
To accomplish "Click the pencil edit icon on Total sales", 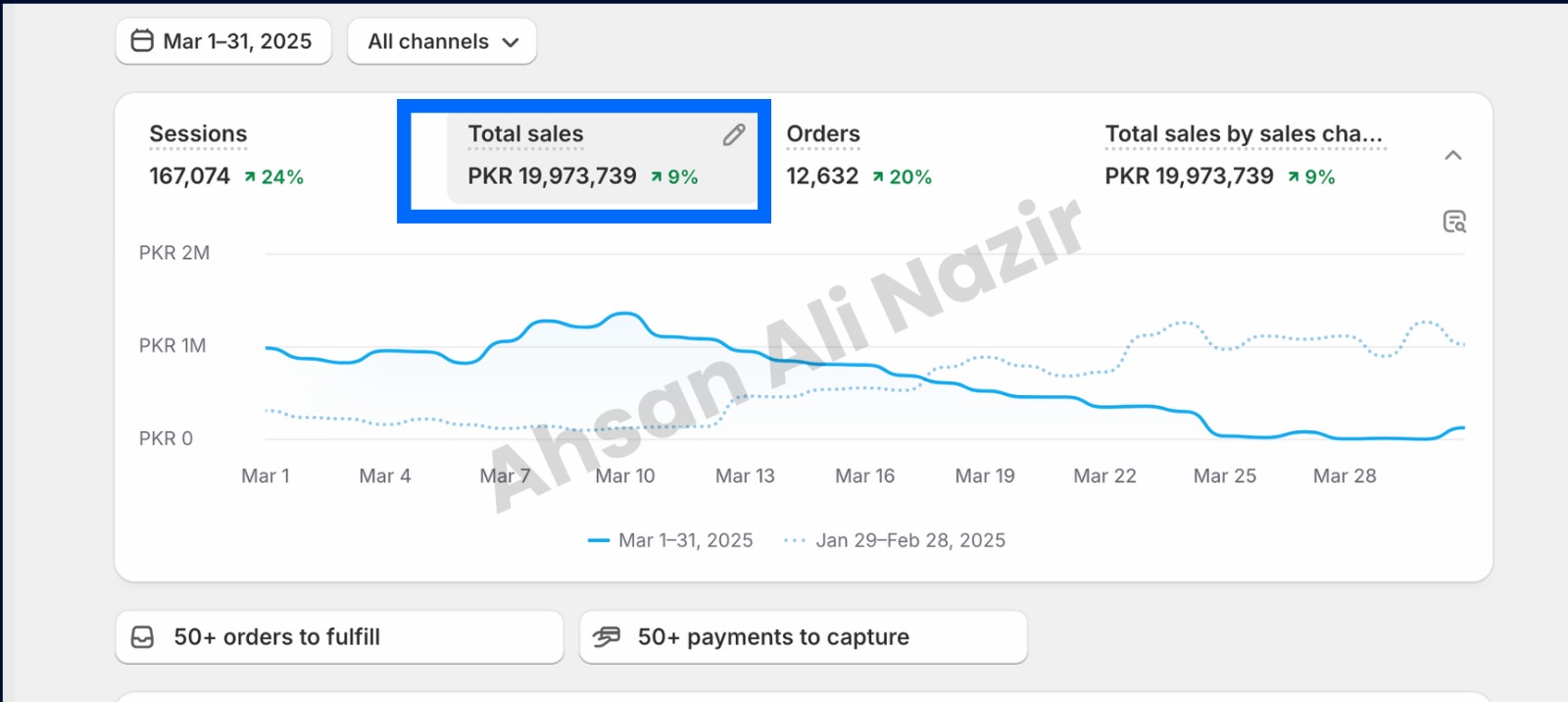I will point(734,135).
